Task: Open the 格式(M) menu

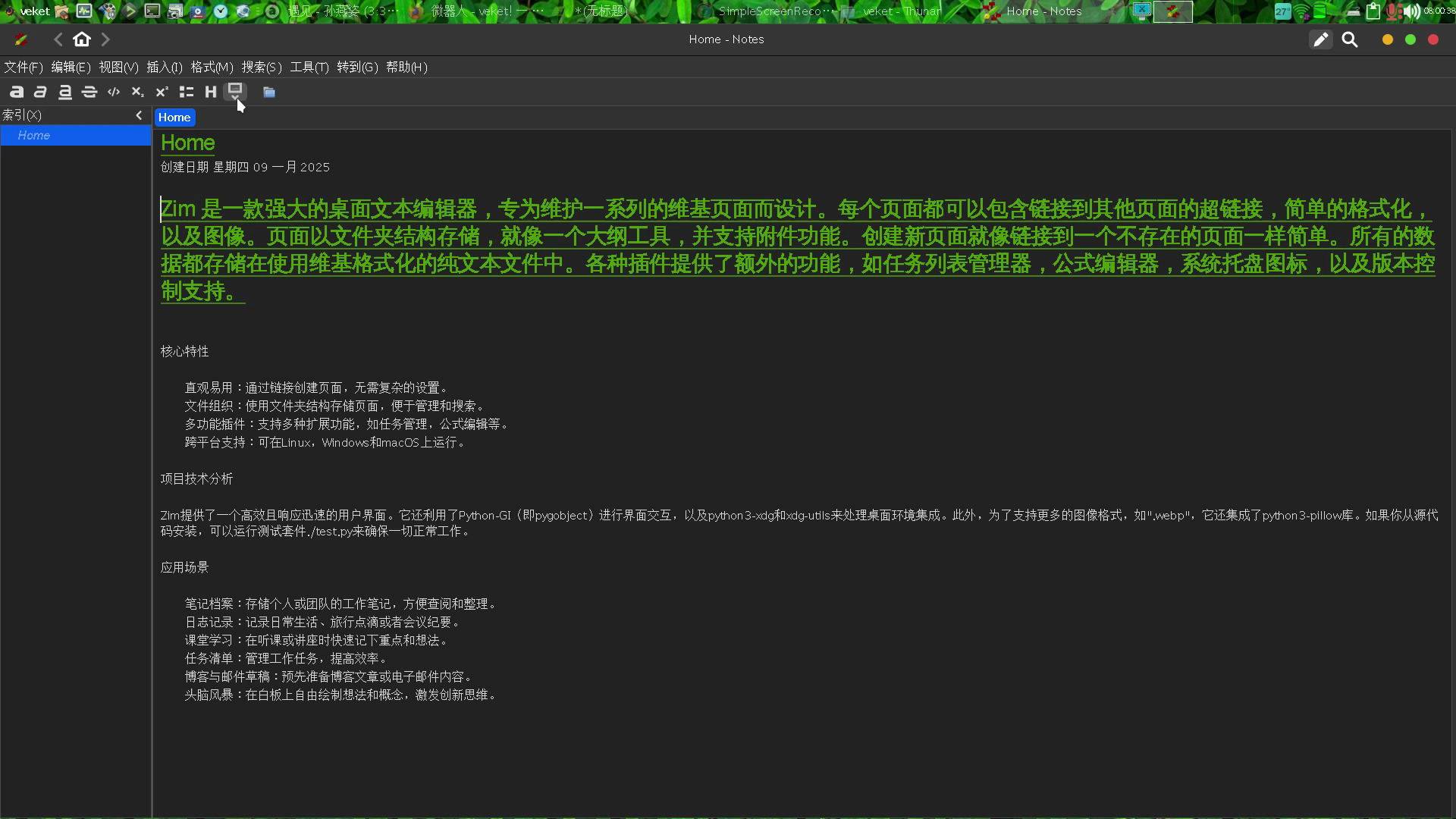Action: [x=212, y=67]
